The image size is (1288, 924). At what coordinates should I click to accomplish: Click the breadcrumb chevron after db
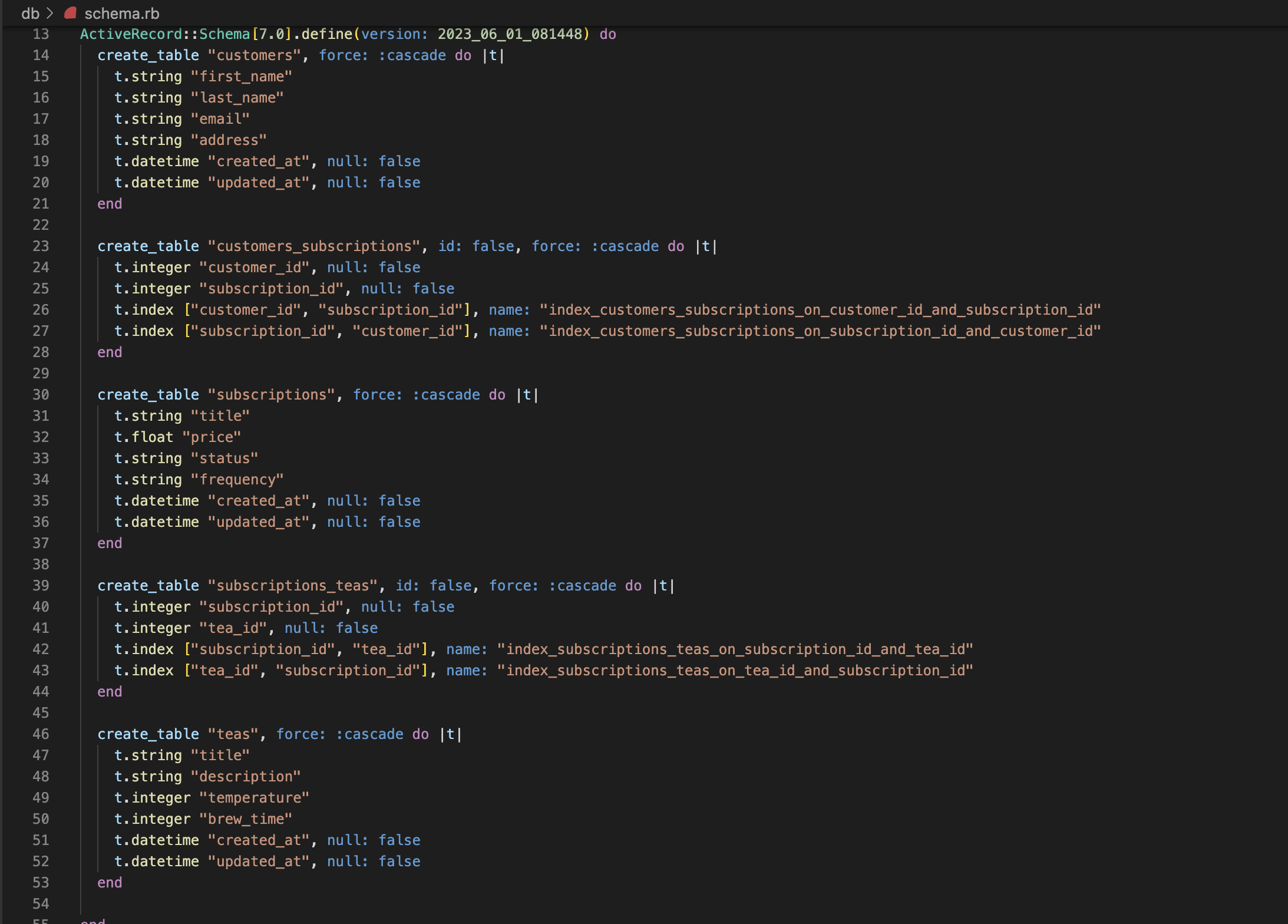[x=50, y=13]
